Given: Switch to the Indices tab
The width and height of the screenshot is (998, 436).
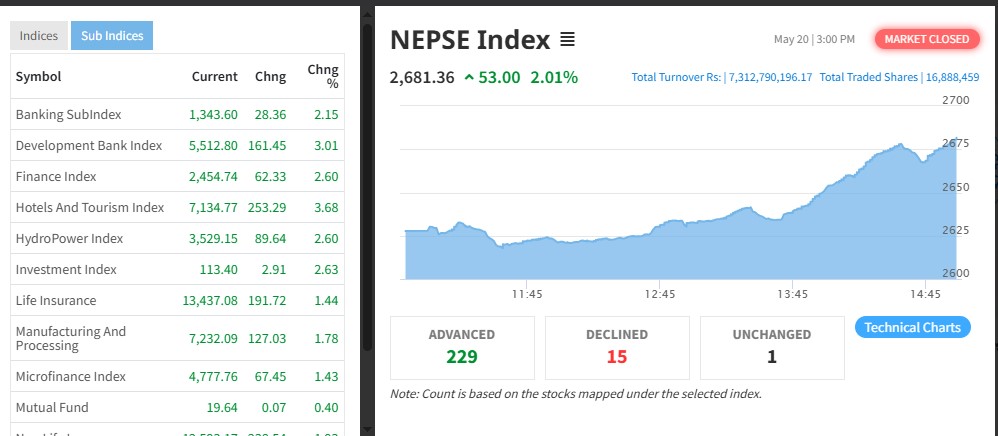Looking at the screenshot, I should (x=39, y=36).
